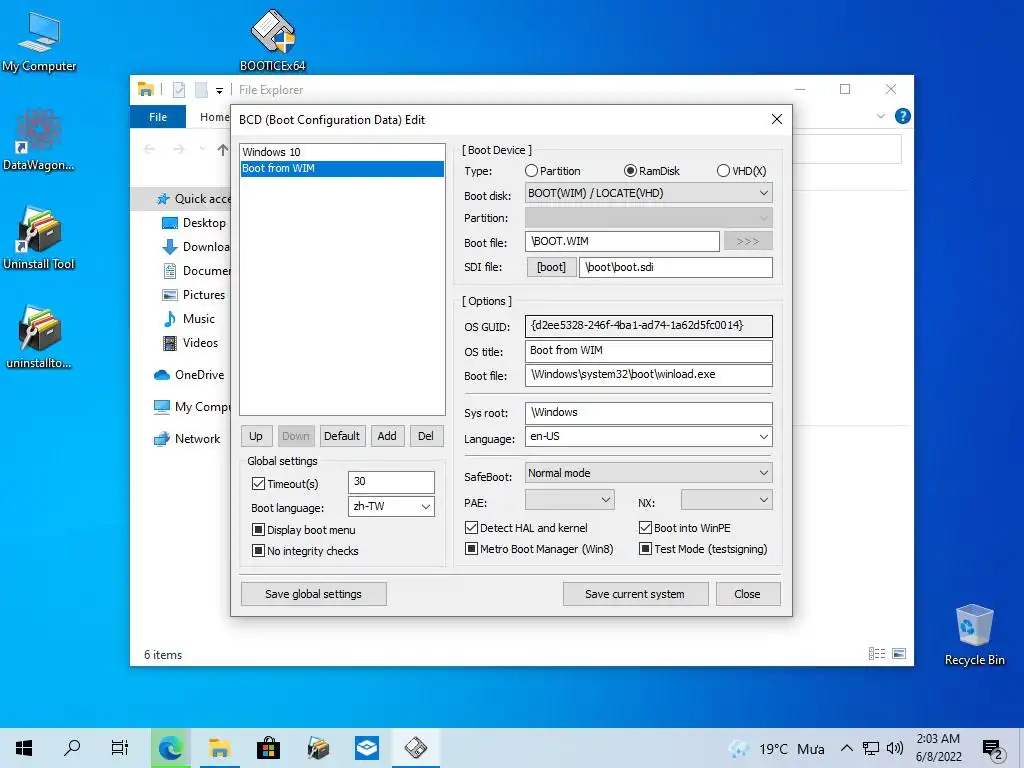Image resolution: width=1024 pixels, height=768 pixels.
Task: Switch File Explorer to details view icon
Action: pyautogui.click(x=876, y=654)
